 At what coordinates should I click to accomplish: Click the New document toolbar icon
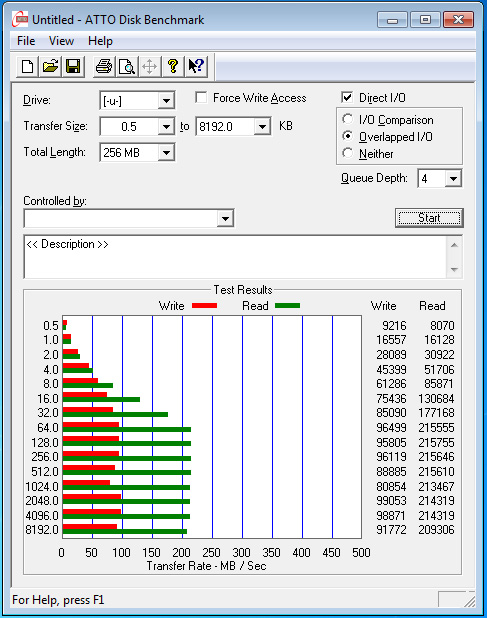[x=27, y=66]
